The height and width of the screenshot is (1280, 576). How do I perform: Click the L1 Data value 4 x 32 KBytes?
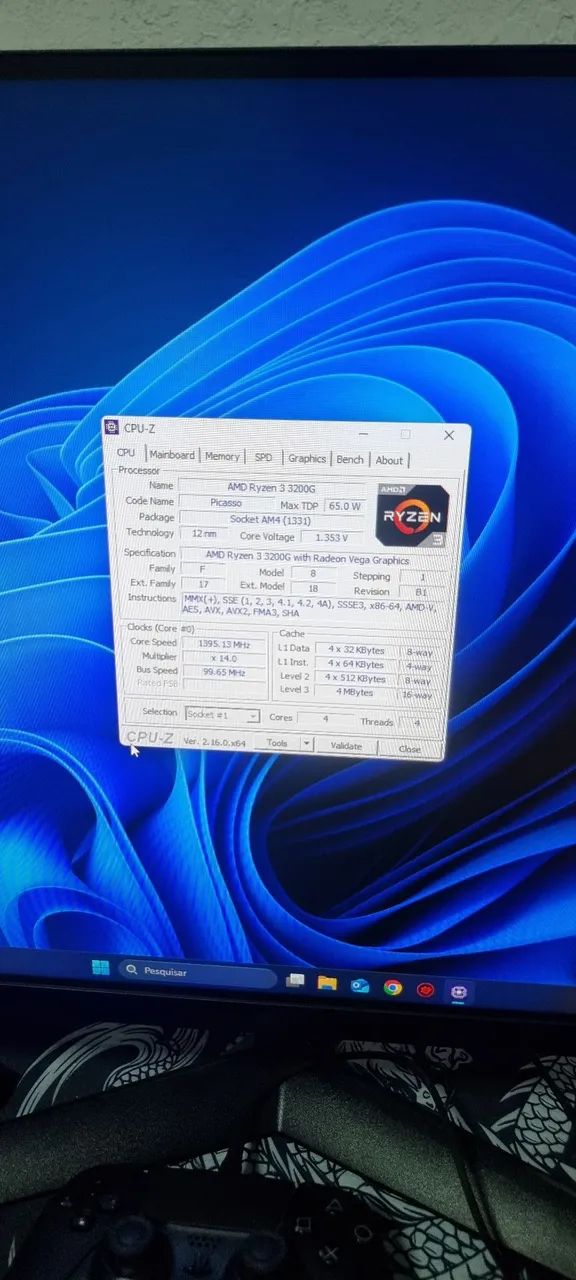(x=356, y=649)
